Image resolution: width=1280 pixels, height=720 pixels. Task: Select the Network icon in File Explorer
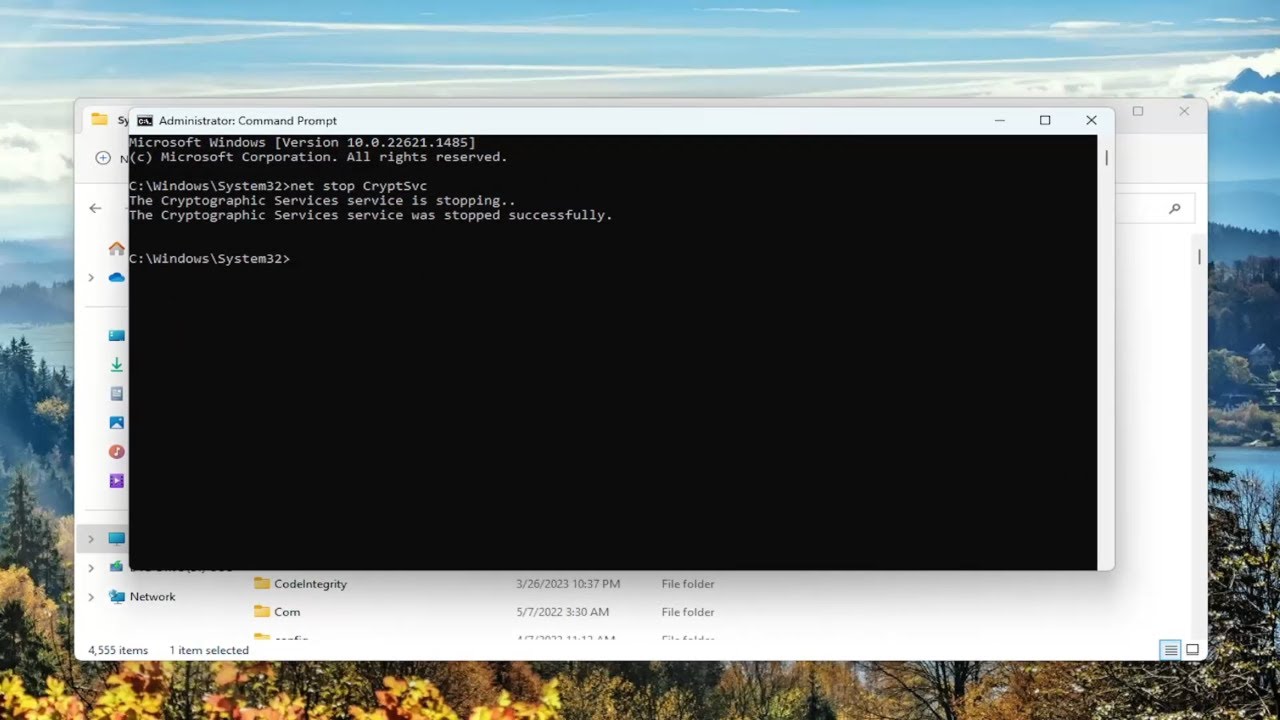coord(117,597)
